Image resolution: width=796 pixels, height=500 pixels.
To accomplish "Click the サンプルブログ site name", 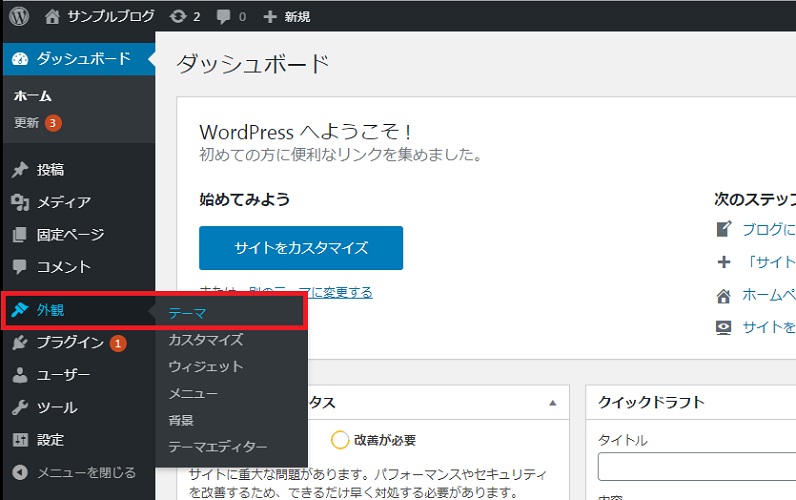I will (111, 17).
